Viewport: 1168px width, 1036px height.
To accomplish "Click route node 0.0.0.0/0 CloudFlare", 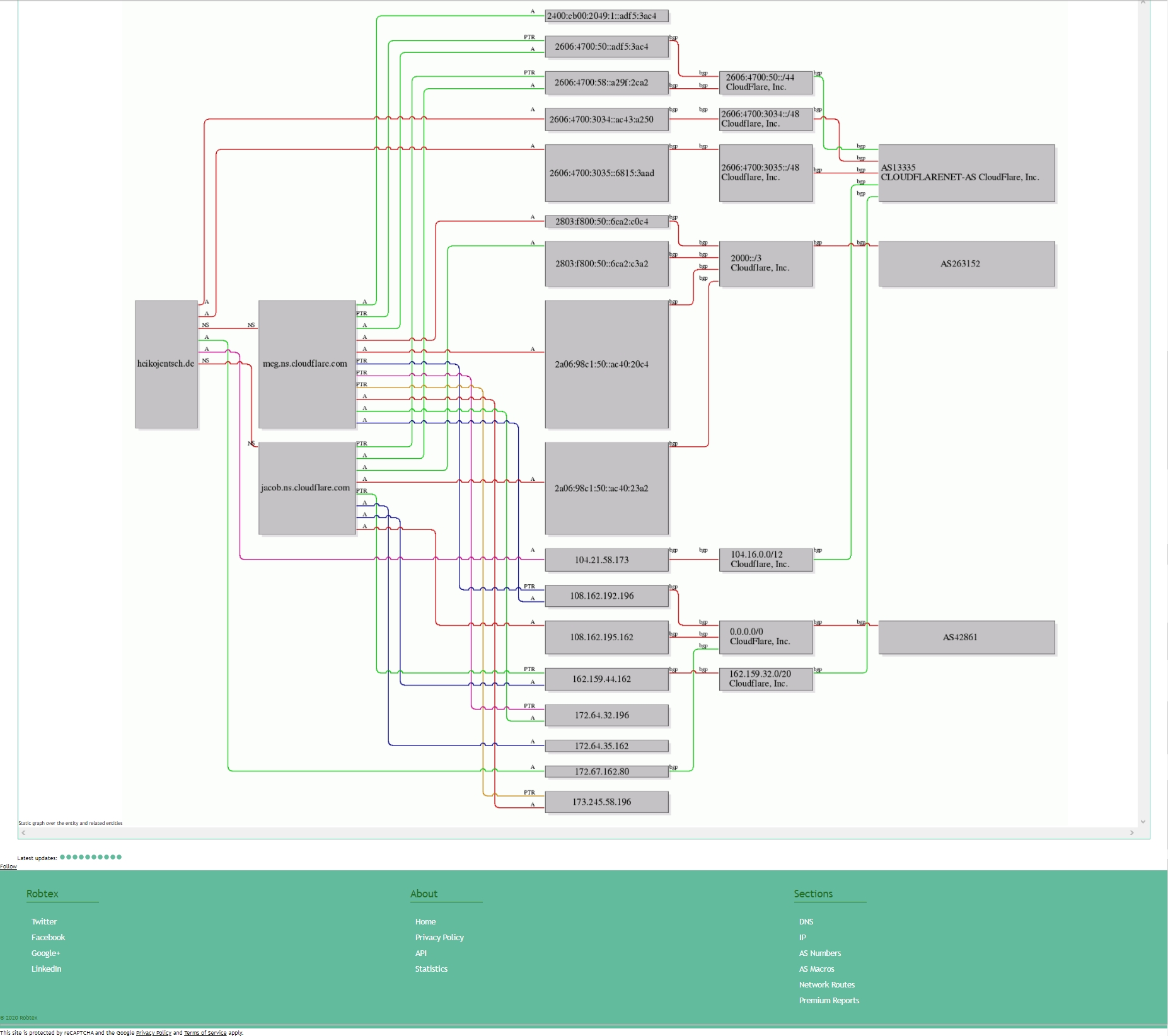I will point(766,637).
